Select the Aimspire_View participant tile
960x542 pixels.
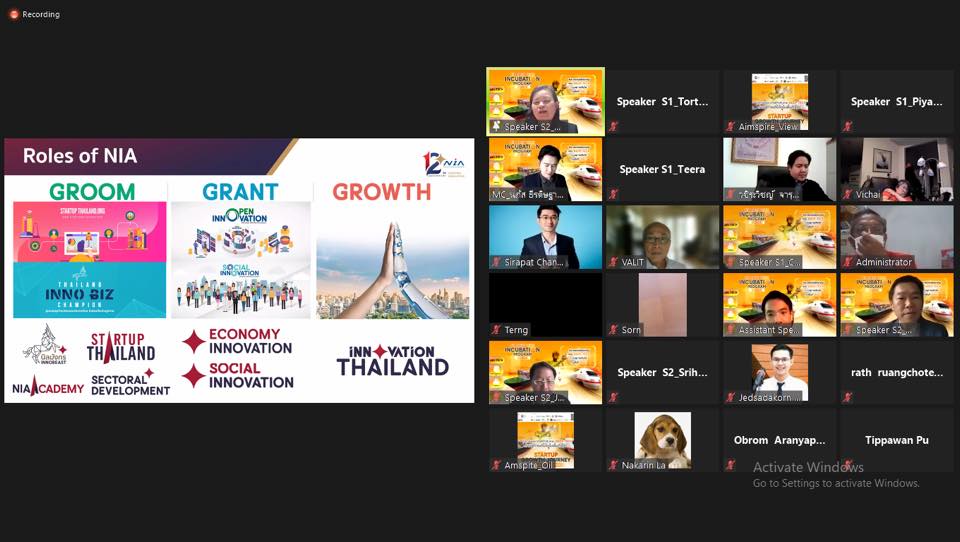[x=779, y=102]
